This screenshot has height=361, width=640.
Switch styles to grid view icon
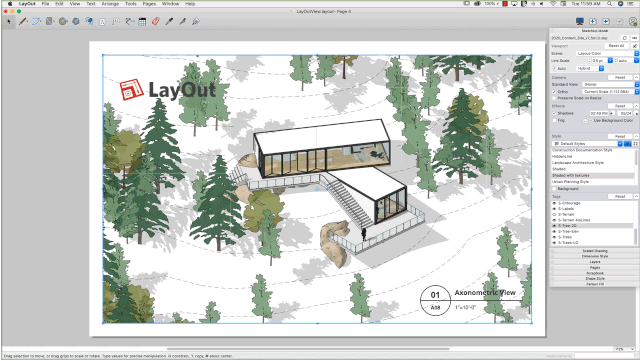coord(635,144)
